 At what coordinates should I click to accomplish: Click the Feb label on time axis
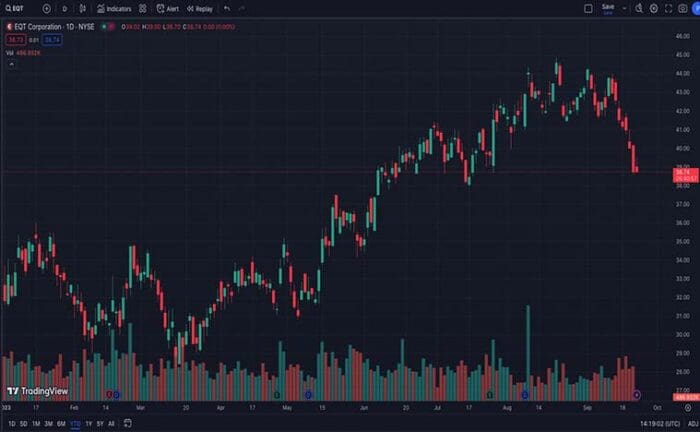(x=74, y=408)
